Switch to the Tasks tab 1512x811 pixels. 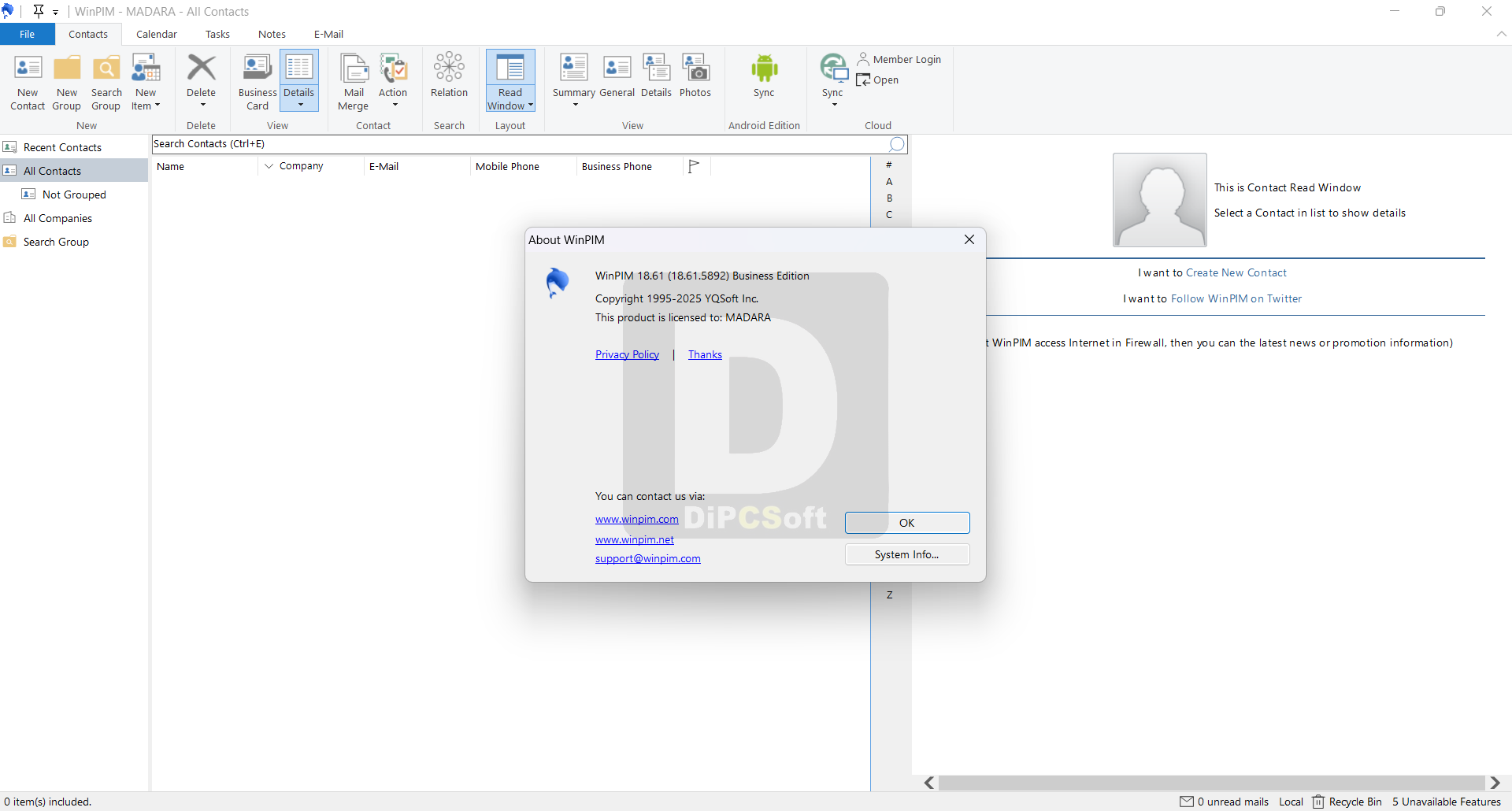(x=217, y=34)
